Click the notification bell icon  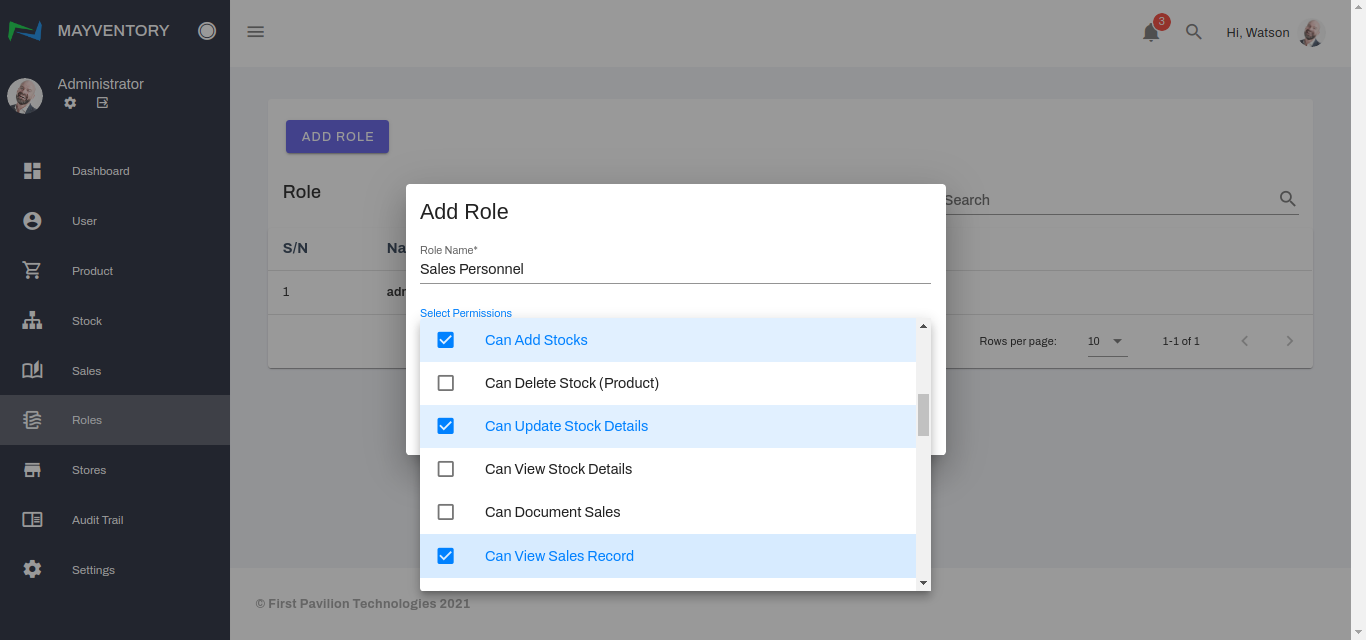[1151, 32]
